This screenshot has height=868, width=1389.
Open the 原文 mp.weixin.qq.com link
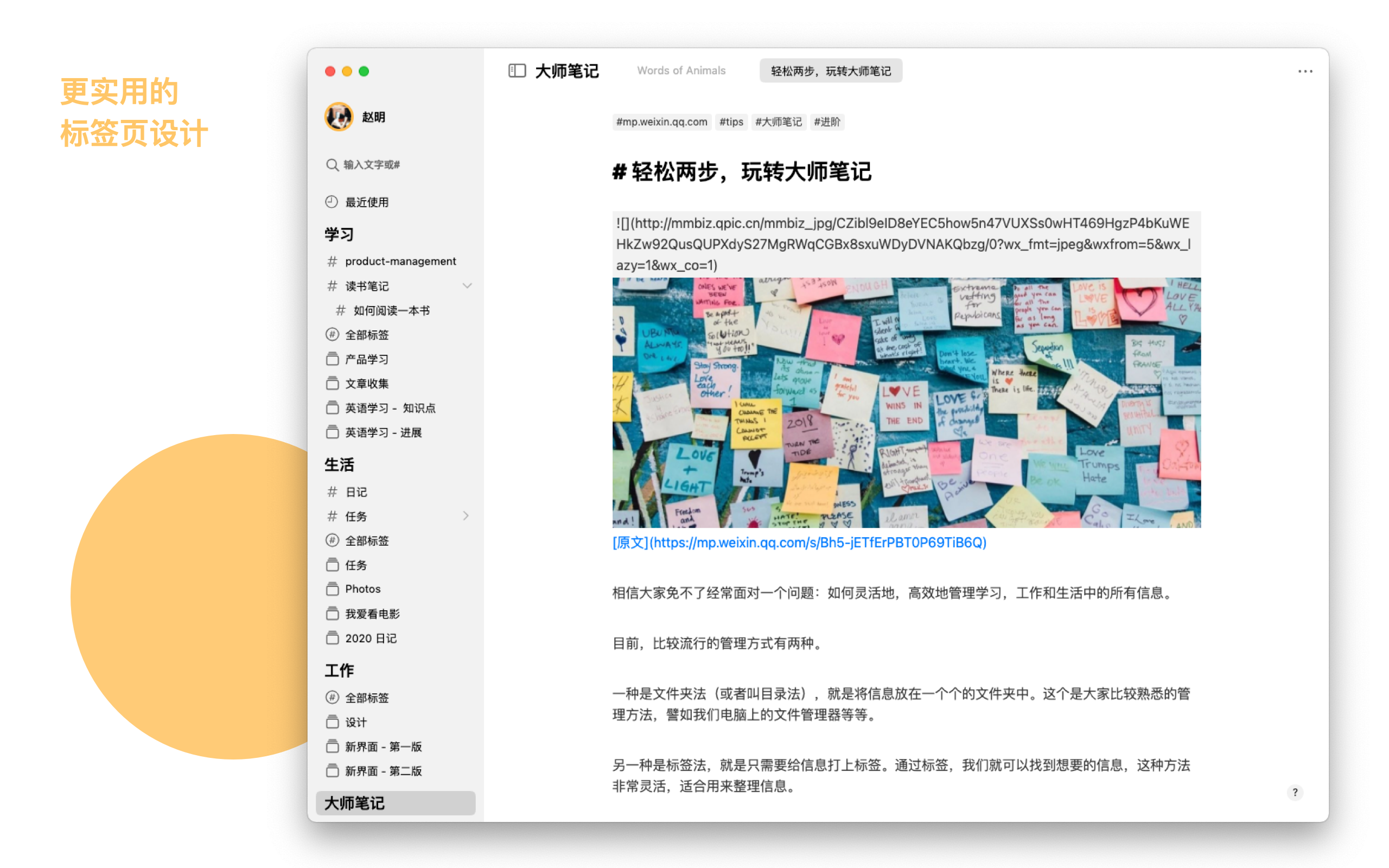[799, 542]
